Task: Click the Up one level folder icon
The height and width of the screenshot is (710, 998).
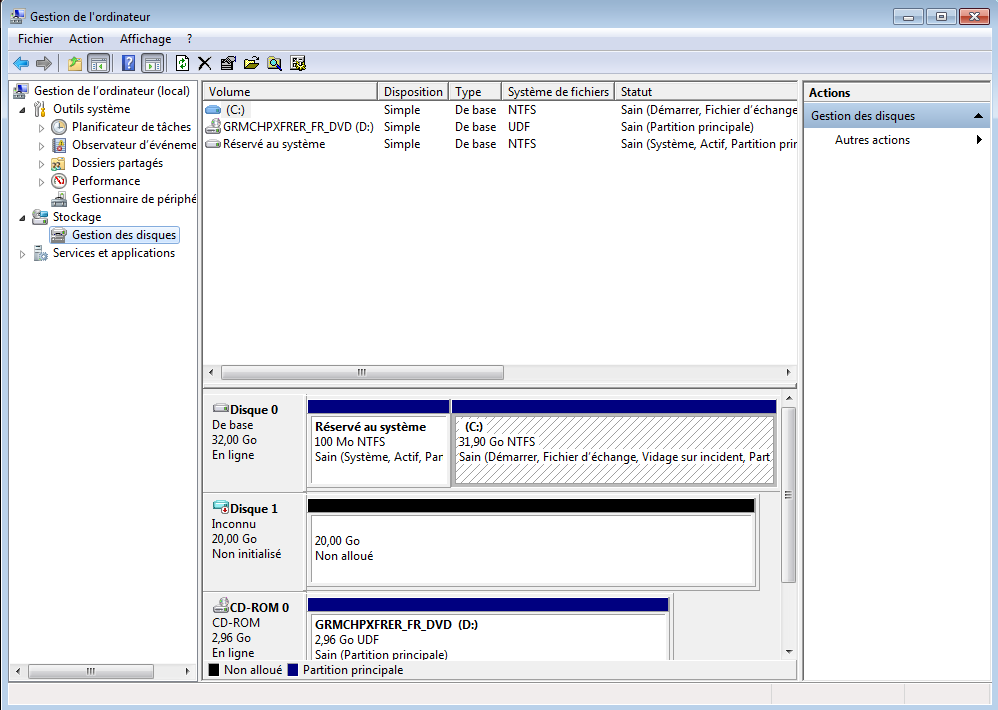Action: pyautogui.click(x=74, y=63)
